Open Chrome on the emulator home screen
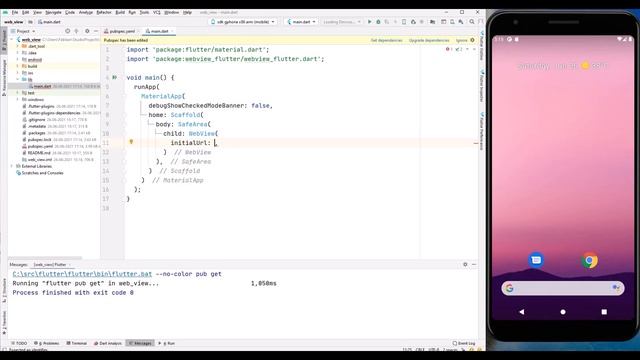Image resolution: width=640 pixels, height=360 pixels. click(x=589, y=260)
